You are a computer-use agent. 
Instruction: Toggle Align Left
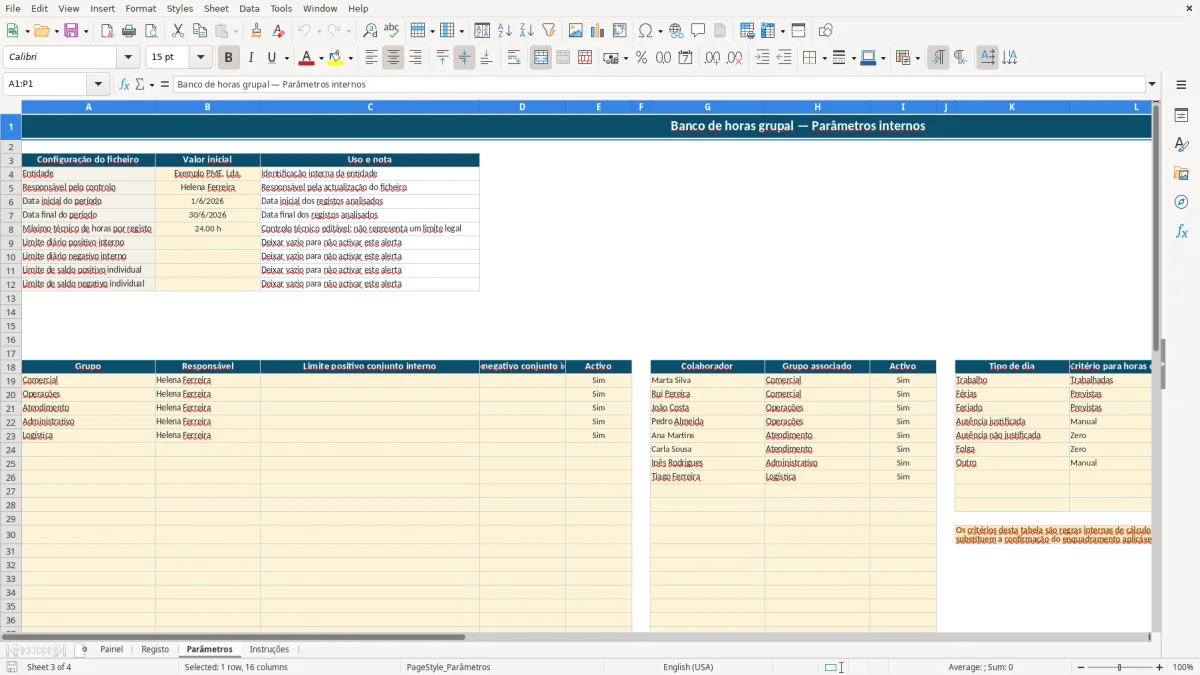[x=371, y=58]
